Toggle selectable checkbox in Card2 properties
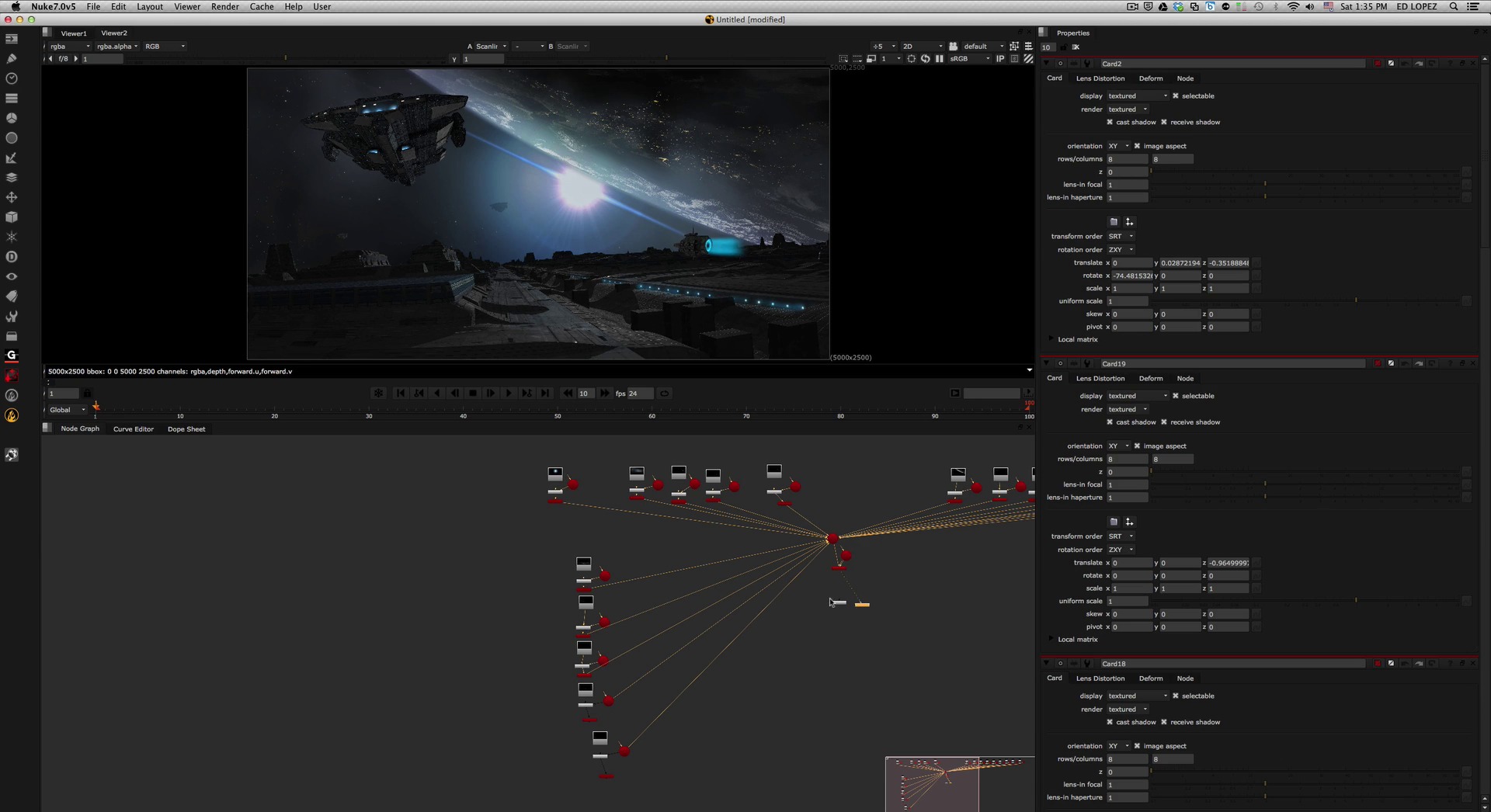 [x=1176, y=95]
